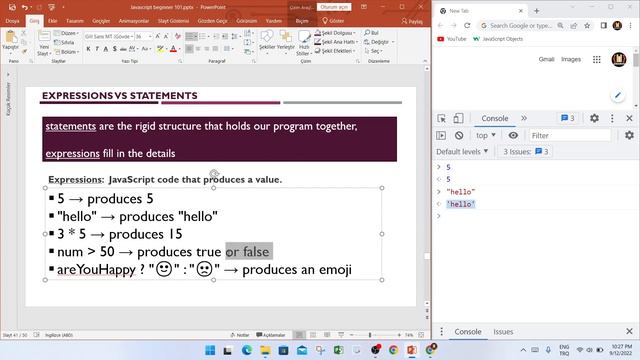Toggle the Notlar notes pane in the status bar
The width and height of the screenshot is (640, 360).
pyautogui.click(x=240, y=335)
